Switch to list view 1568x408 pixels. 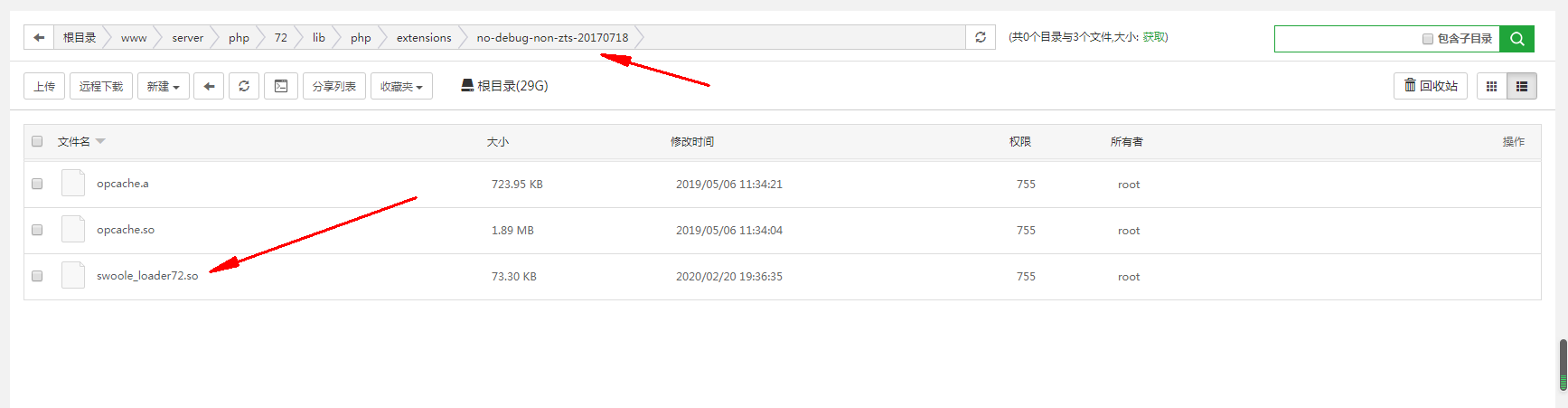[1522, 86]
